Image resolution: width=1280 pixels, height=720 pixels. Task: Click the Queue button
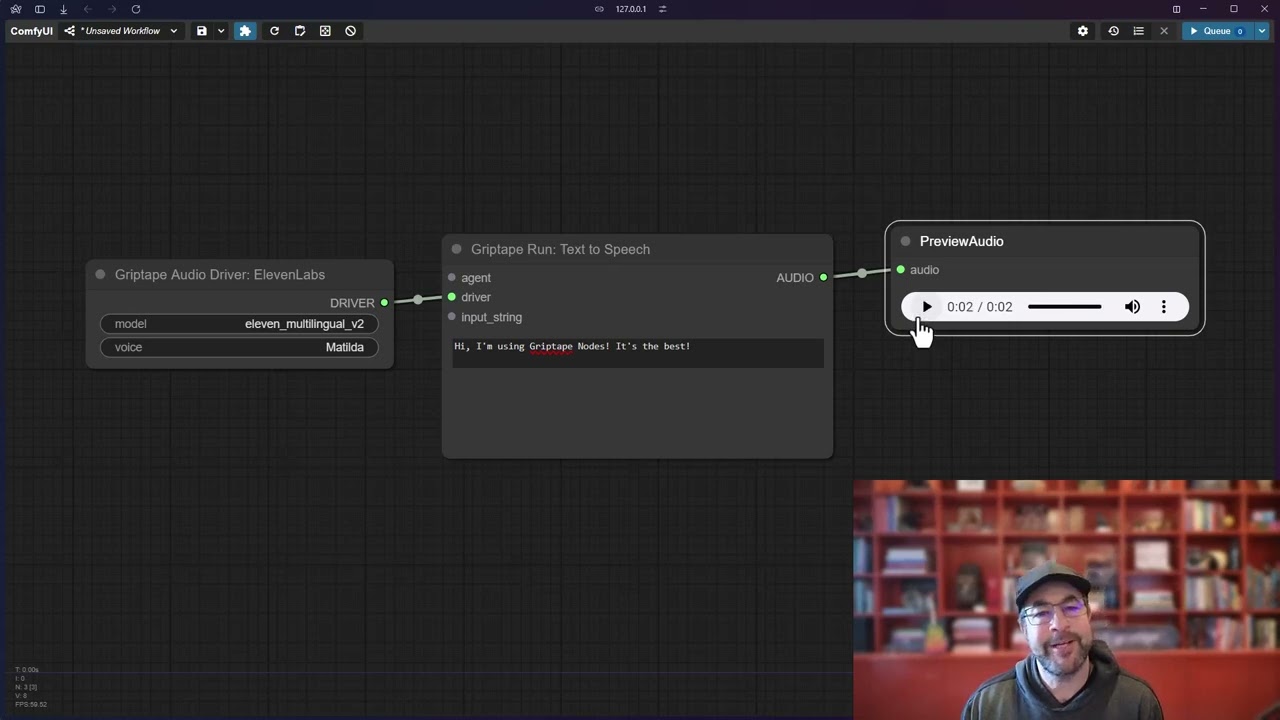[x=1217, y=31]
